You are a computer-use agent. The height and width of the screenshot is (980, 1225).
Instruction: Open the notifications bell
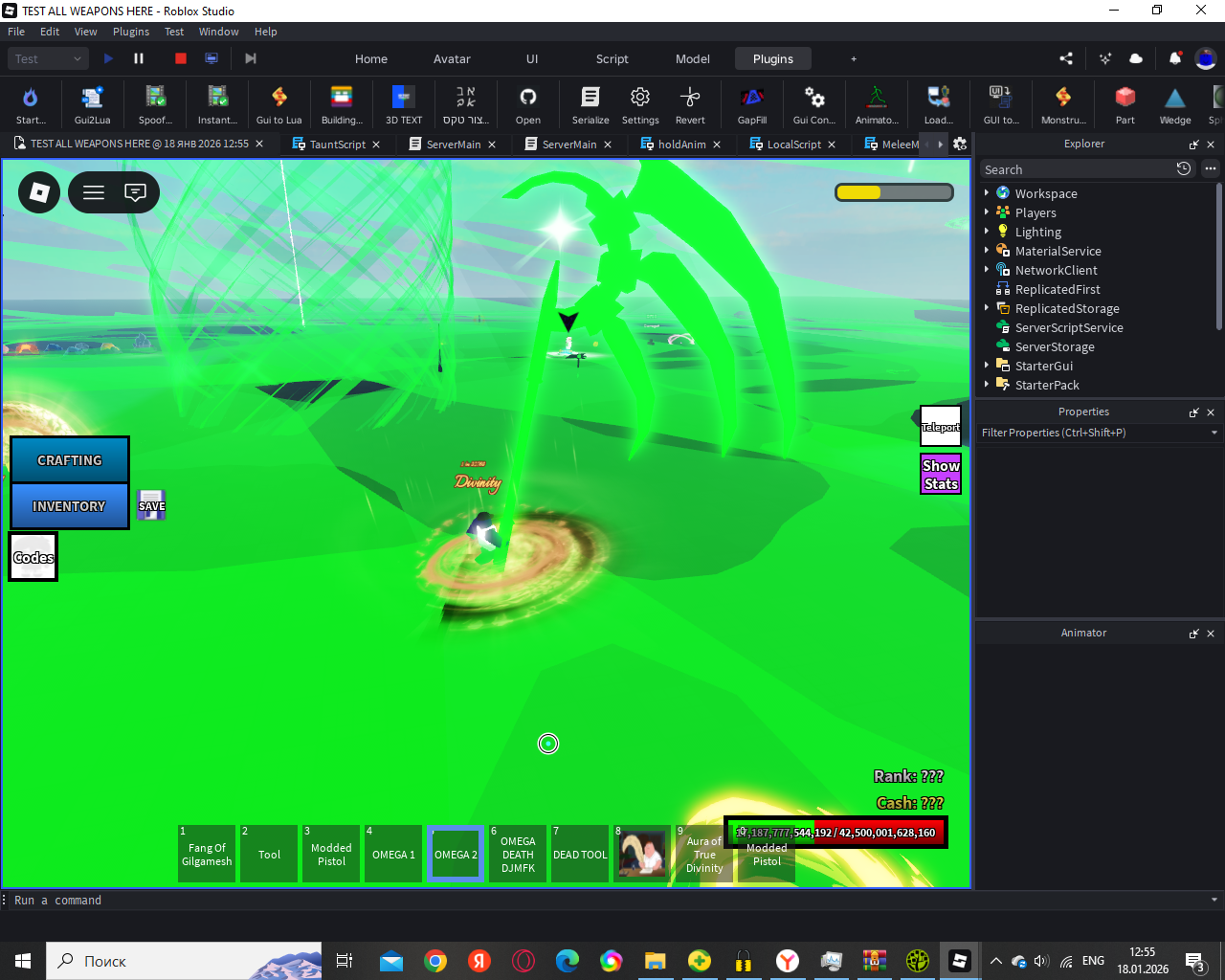click(x=1175, y=58)
